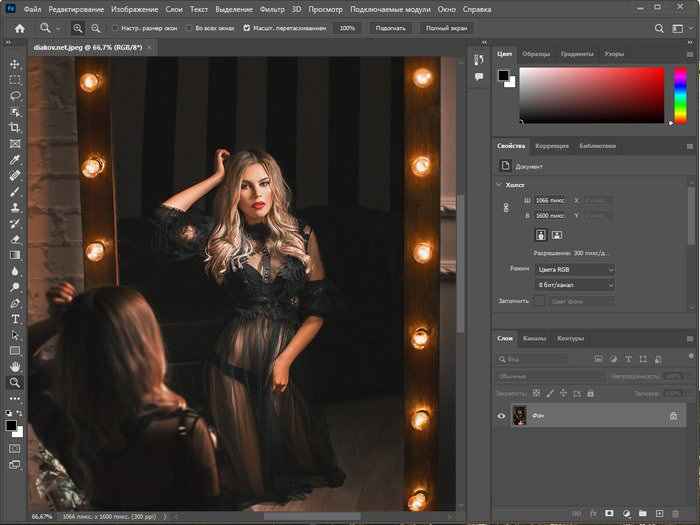Select the Crop tool
Screen dimensions: 700x525
click(15, 128)
